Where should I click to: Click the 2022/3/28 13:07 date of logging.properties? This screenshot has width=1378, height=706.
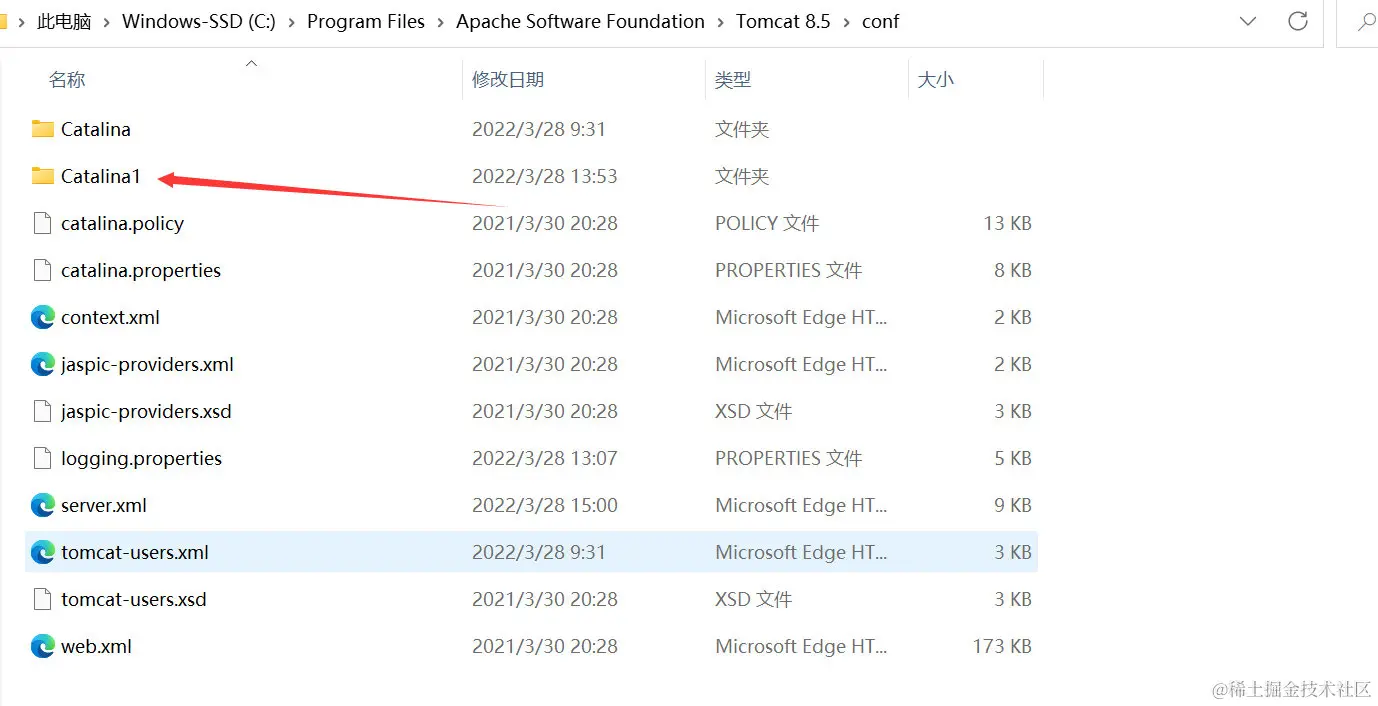click(545, 458)
